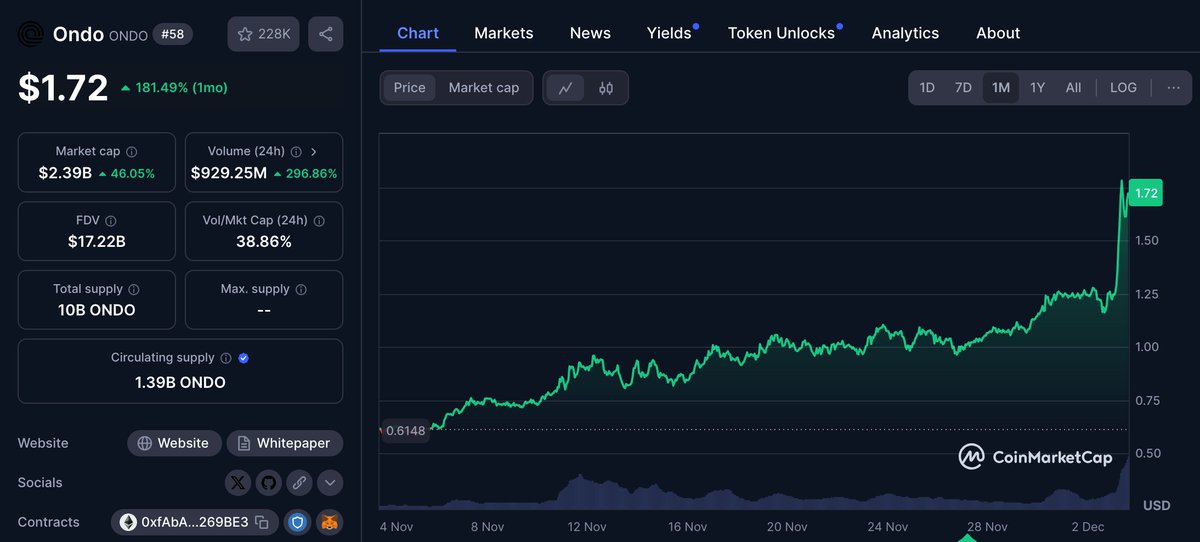The width and height of the screenshot is (1200, 542).
Task: Click the $1.72 price text
Action: [x=63, y=88]
